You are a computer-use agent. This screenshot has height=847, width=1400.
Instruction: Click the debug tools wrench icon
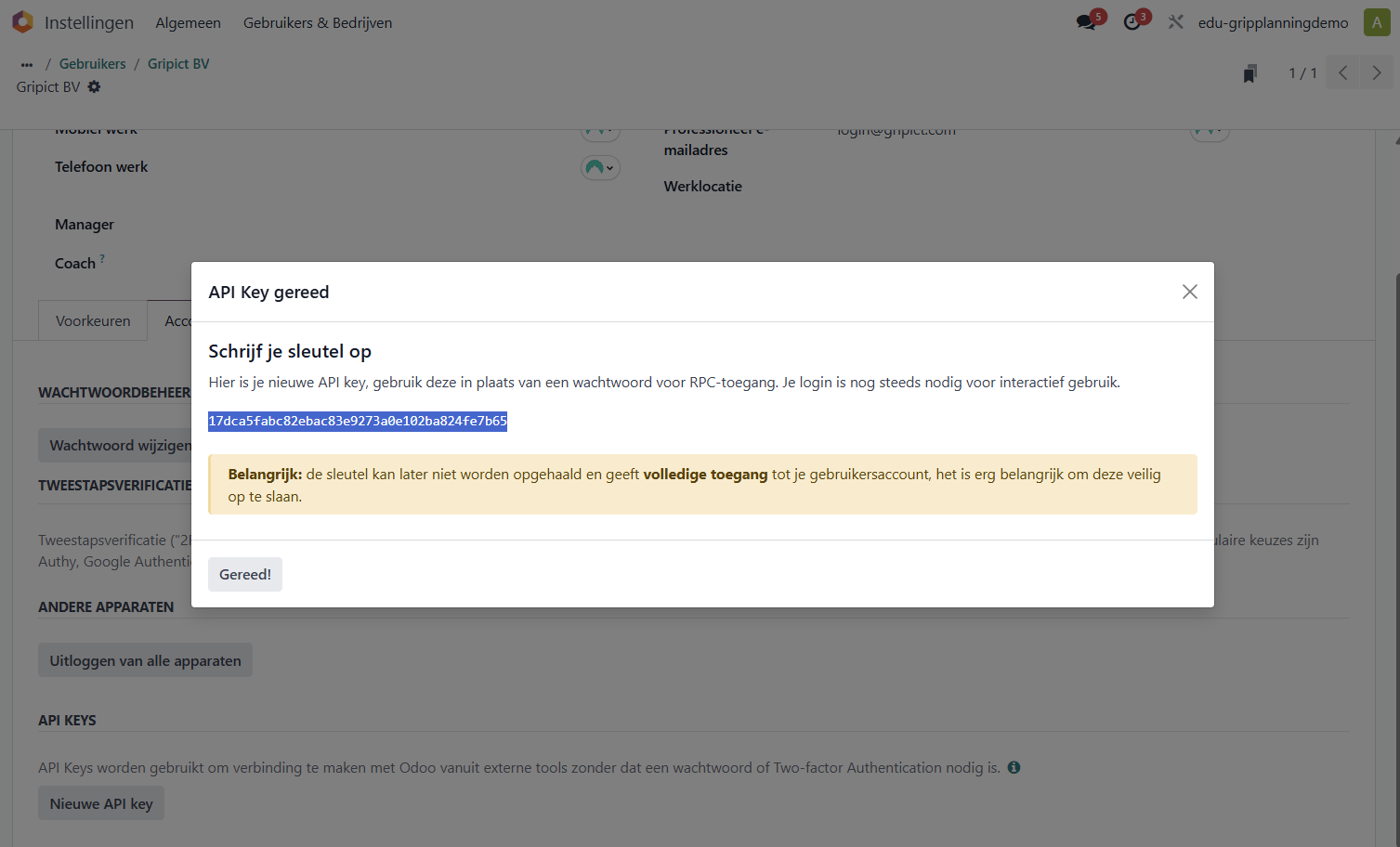point(1176,22)
